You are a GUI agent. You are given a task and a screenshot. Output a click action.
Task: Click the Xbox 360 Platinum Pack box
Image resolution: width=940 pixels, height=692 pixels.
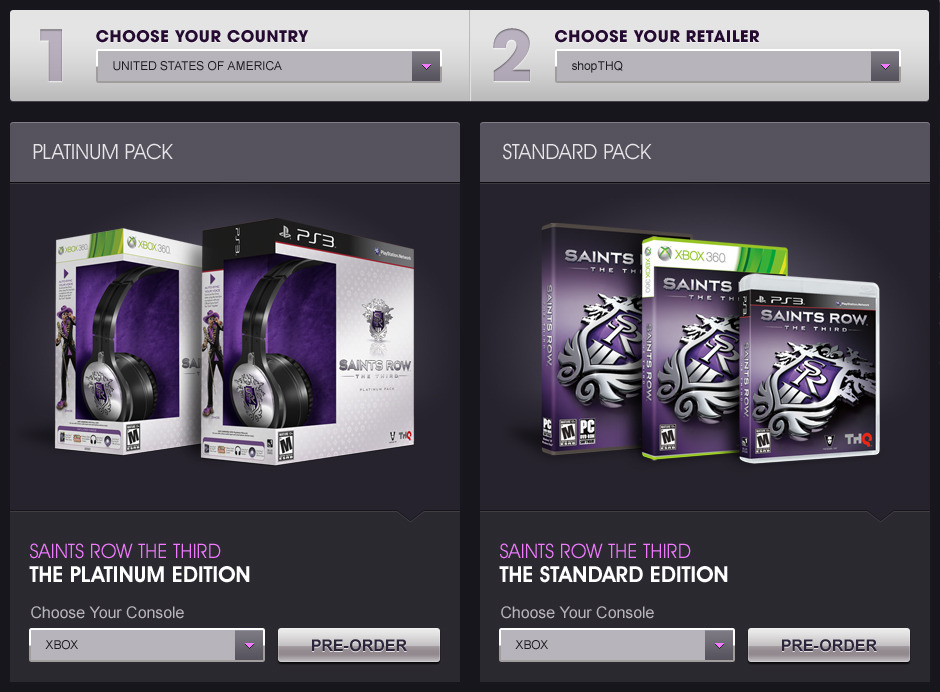128,341
